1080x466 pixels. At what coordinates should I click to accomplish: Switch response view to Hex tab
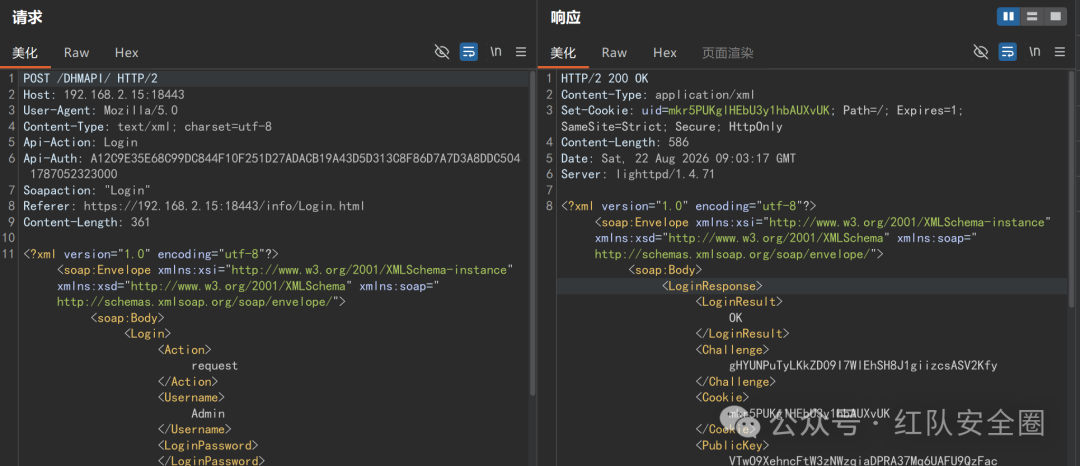(665, 52)
